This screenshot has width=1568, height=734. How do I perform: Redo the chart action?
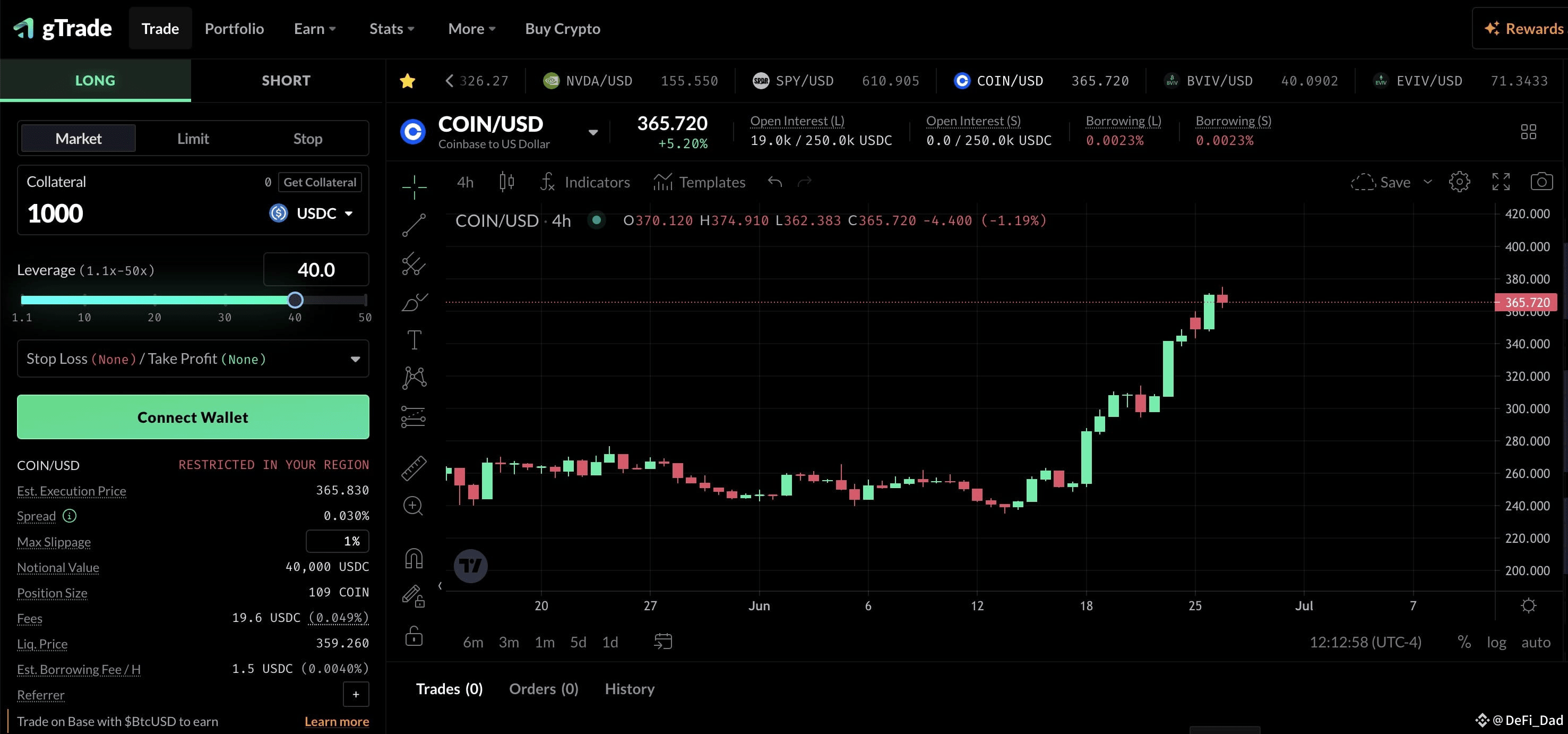coord(805,182)
